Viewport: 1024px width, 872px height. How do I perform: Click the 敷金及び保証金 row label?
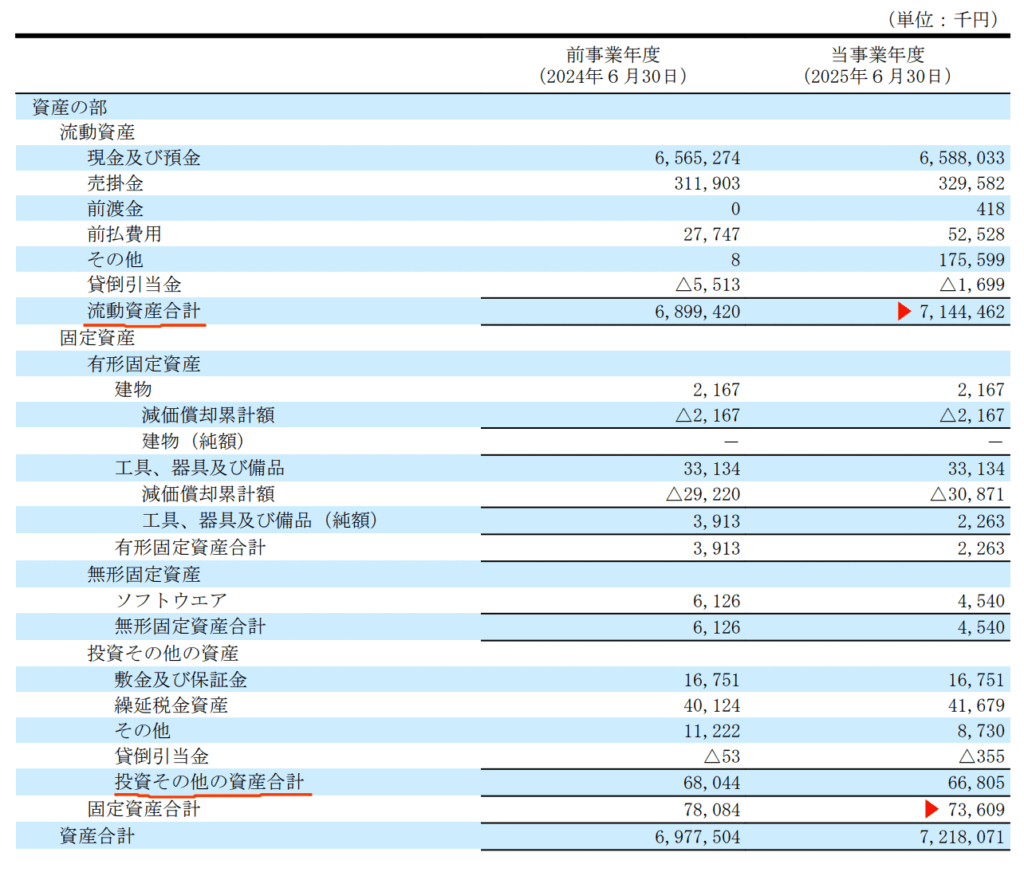181,680
